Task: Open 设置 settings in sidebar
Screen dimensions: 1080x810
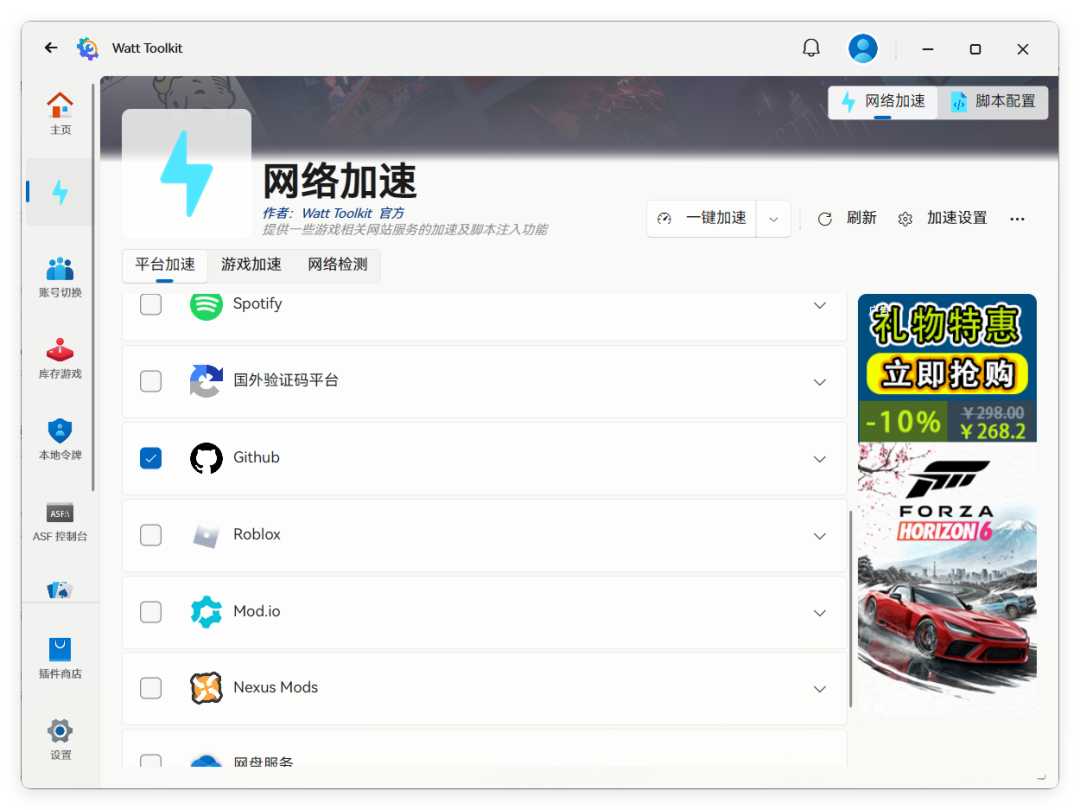Action: pyautogui.click(x=60, y=739)
